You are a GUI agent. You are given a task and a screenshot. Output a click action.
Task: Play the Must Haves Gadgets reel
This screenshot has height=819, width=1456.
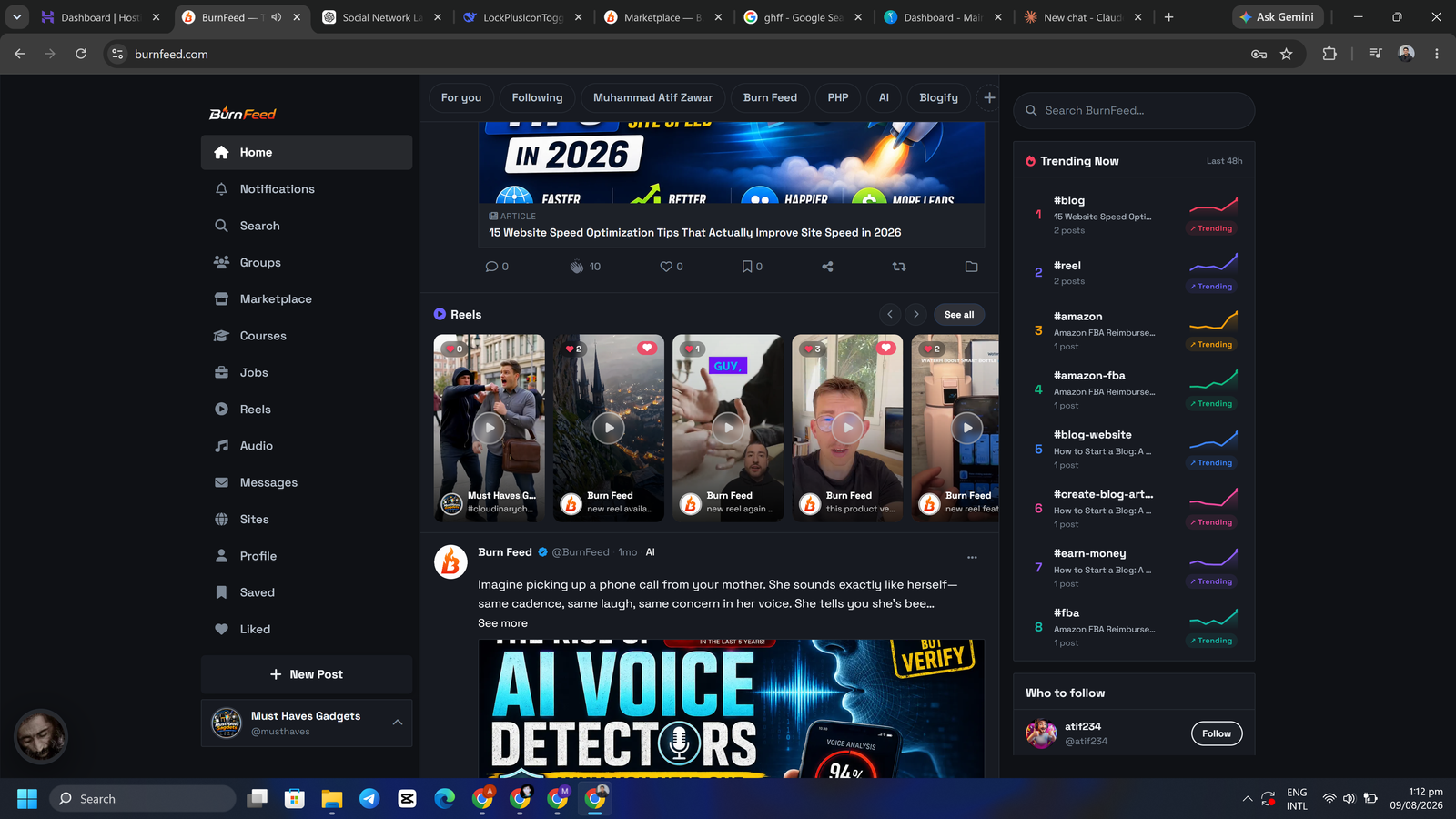(490, 428)
